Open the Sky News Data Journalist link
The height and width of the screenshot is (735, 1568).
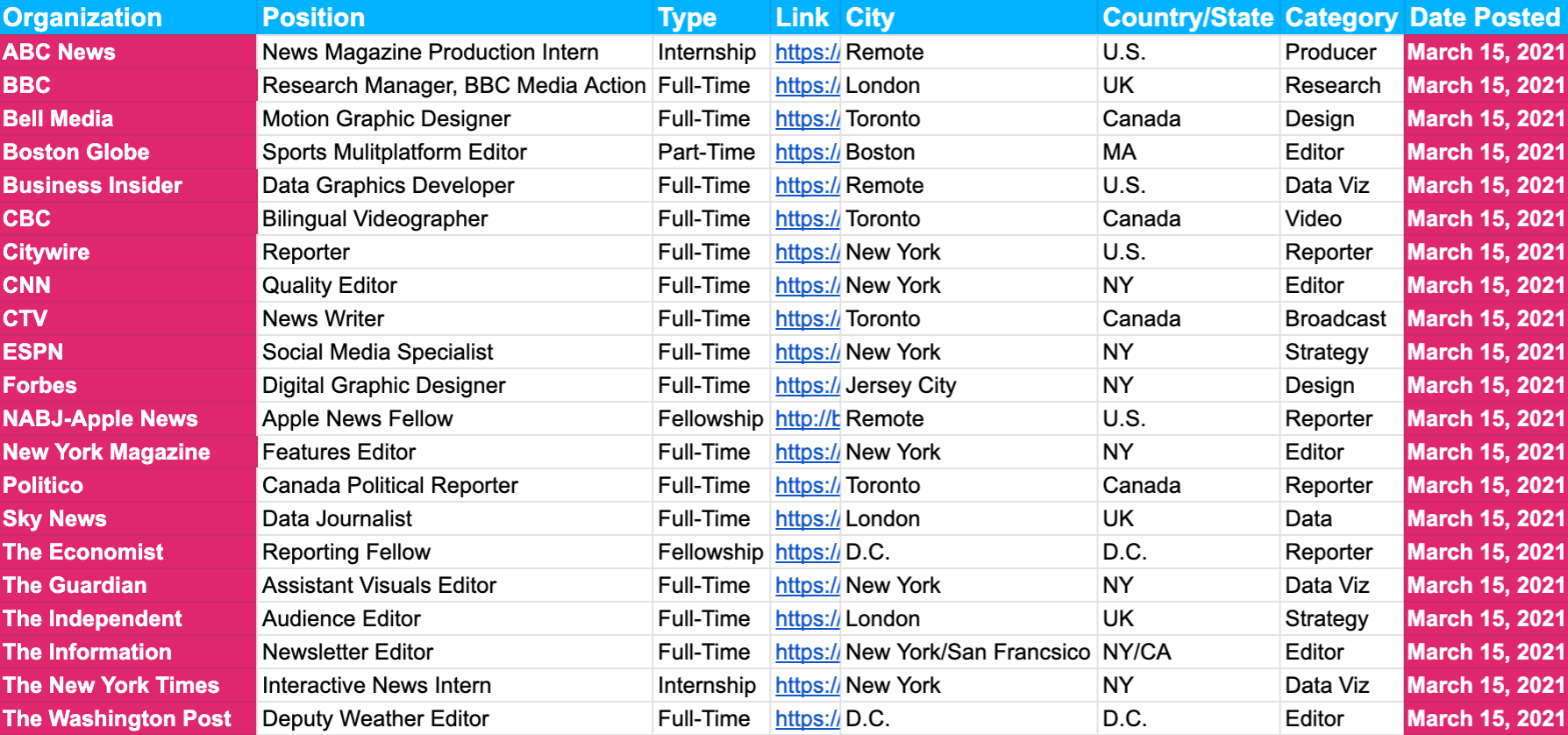806,519
